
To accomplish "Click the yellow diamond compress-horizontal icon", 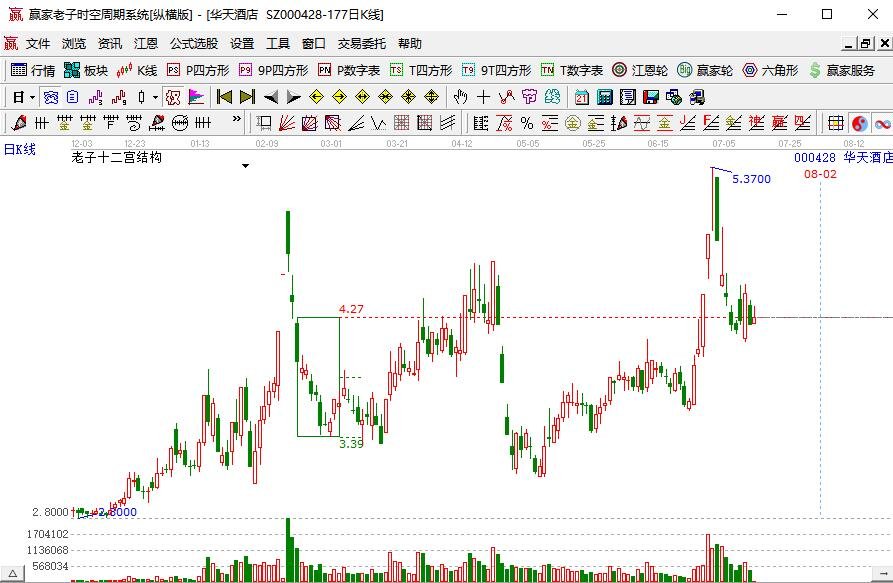I will pyautogui.click(x=386, y=97).
